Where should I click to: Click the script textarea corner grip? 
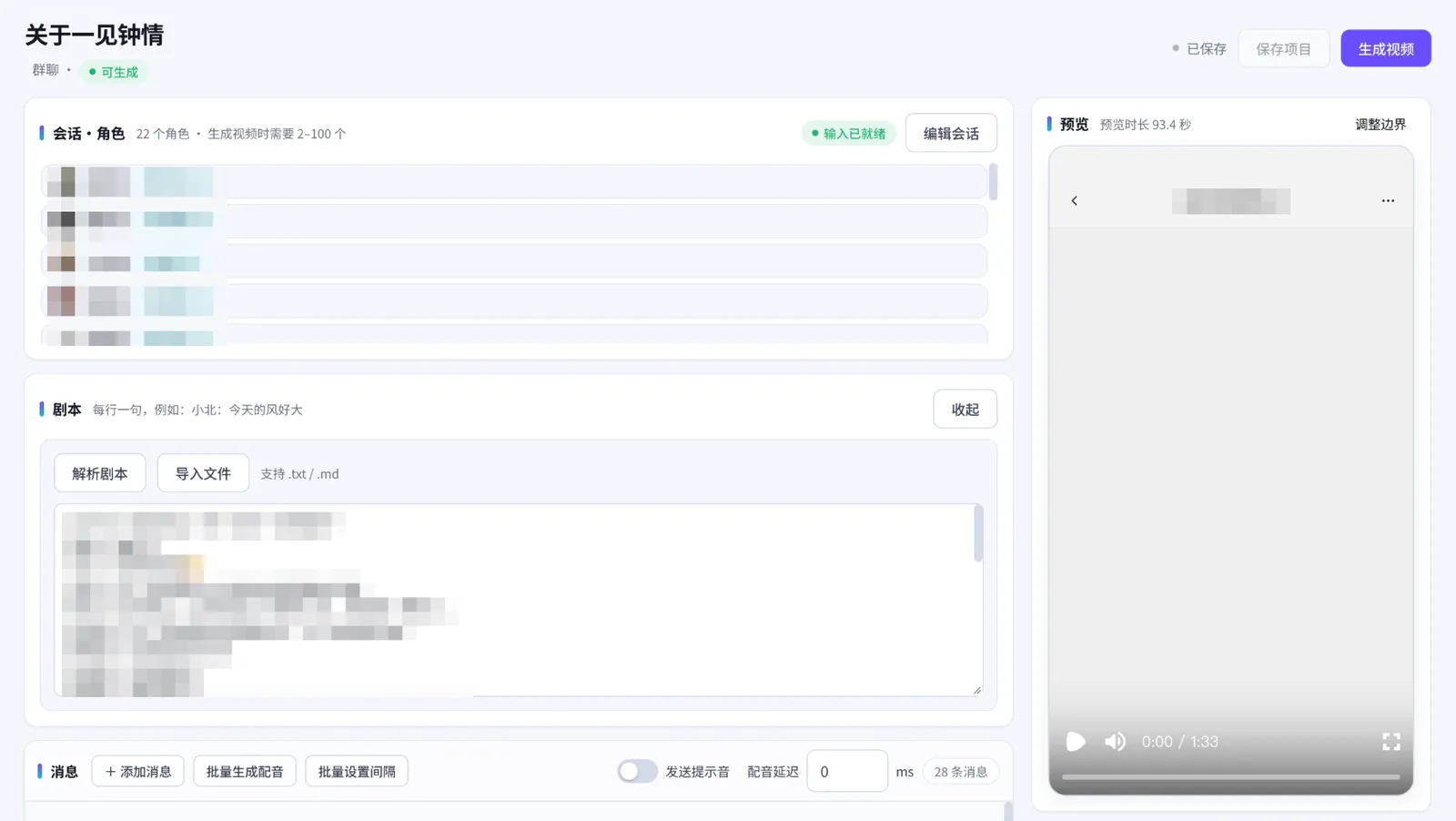(x=976, y=690)
